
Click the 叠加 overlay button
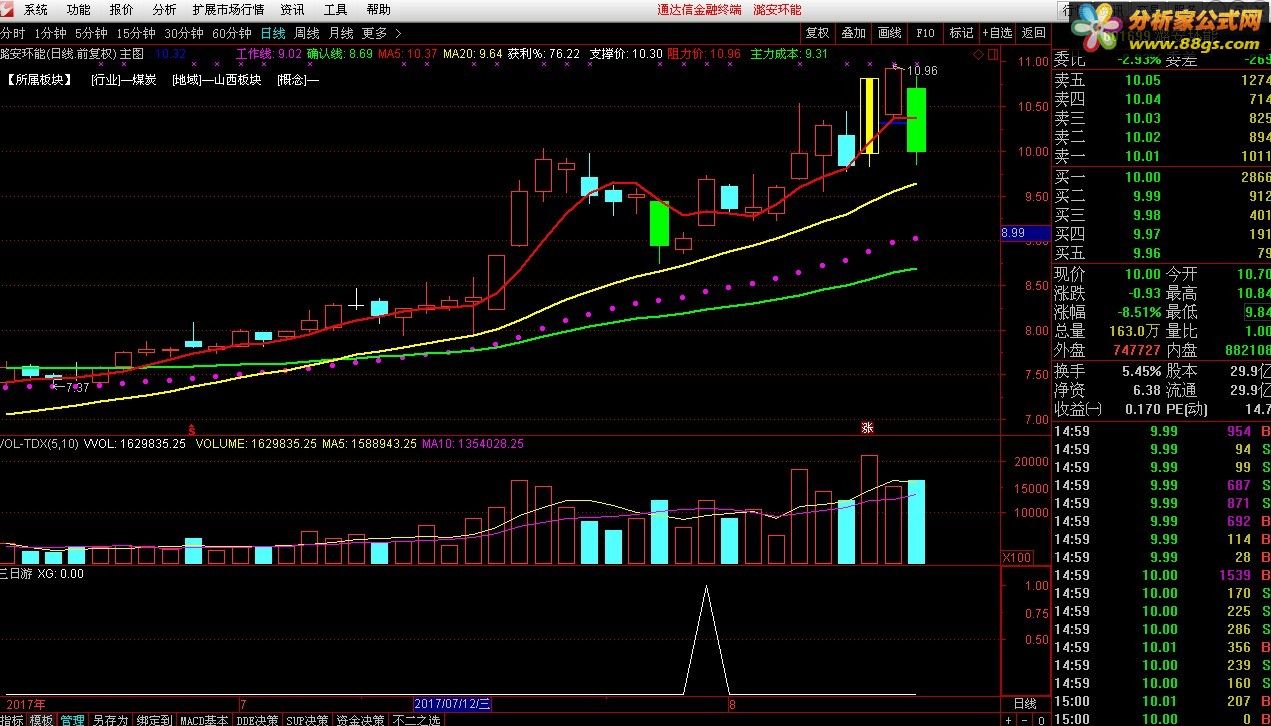[x=853, y=32]
